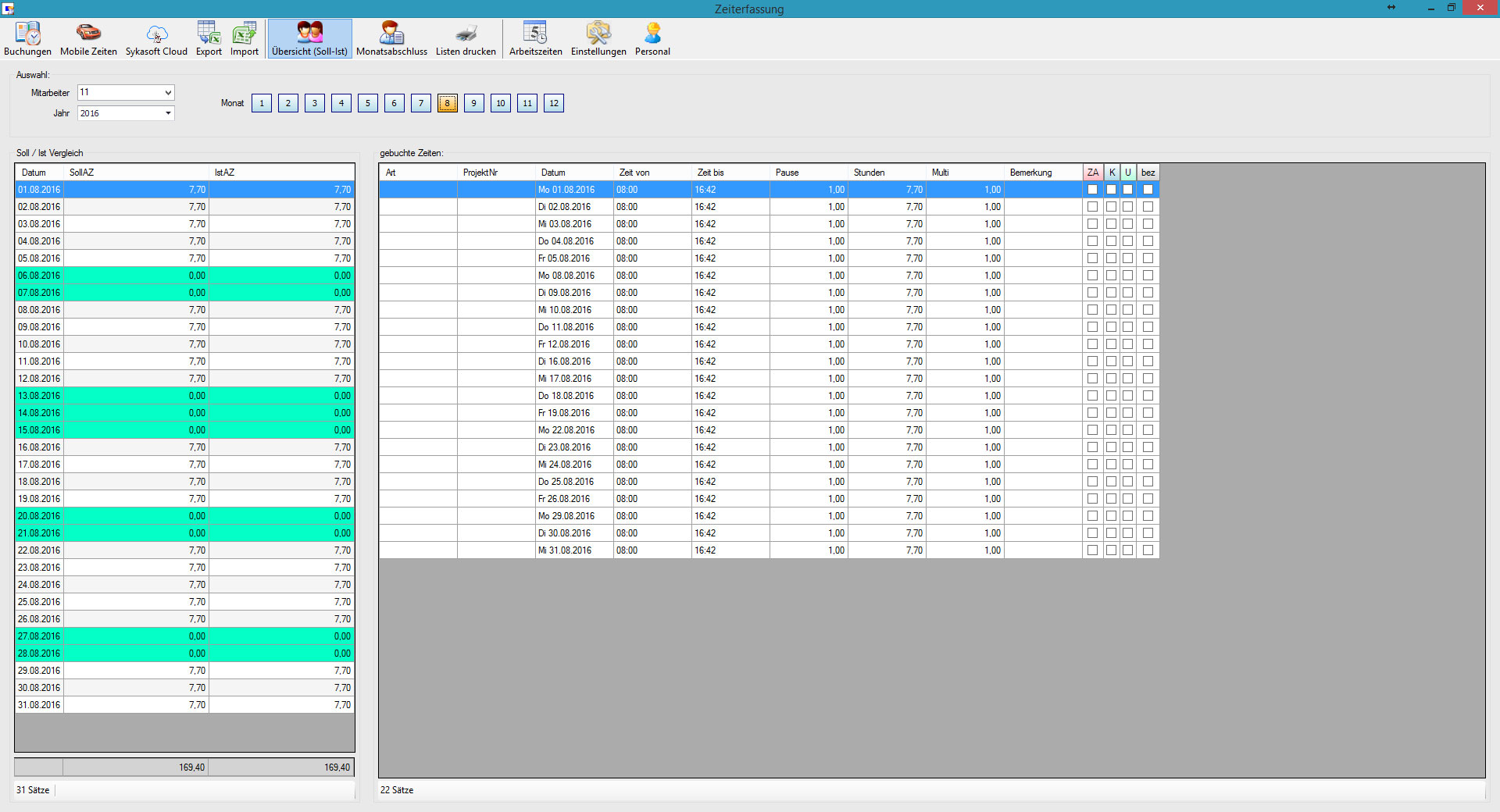Tick the ZA checkbox for Di 02.08.2016
Screen dimensions: 1500x812
(1092, 207)
